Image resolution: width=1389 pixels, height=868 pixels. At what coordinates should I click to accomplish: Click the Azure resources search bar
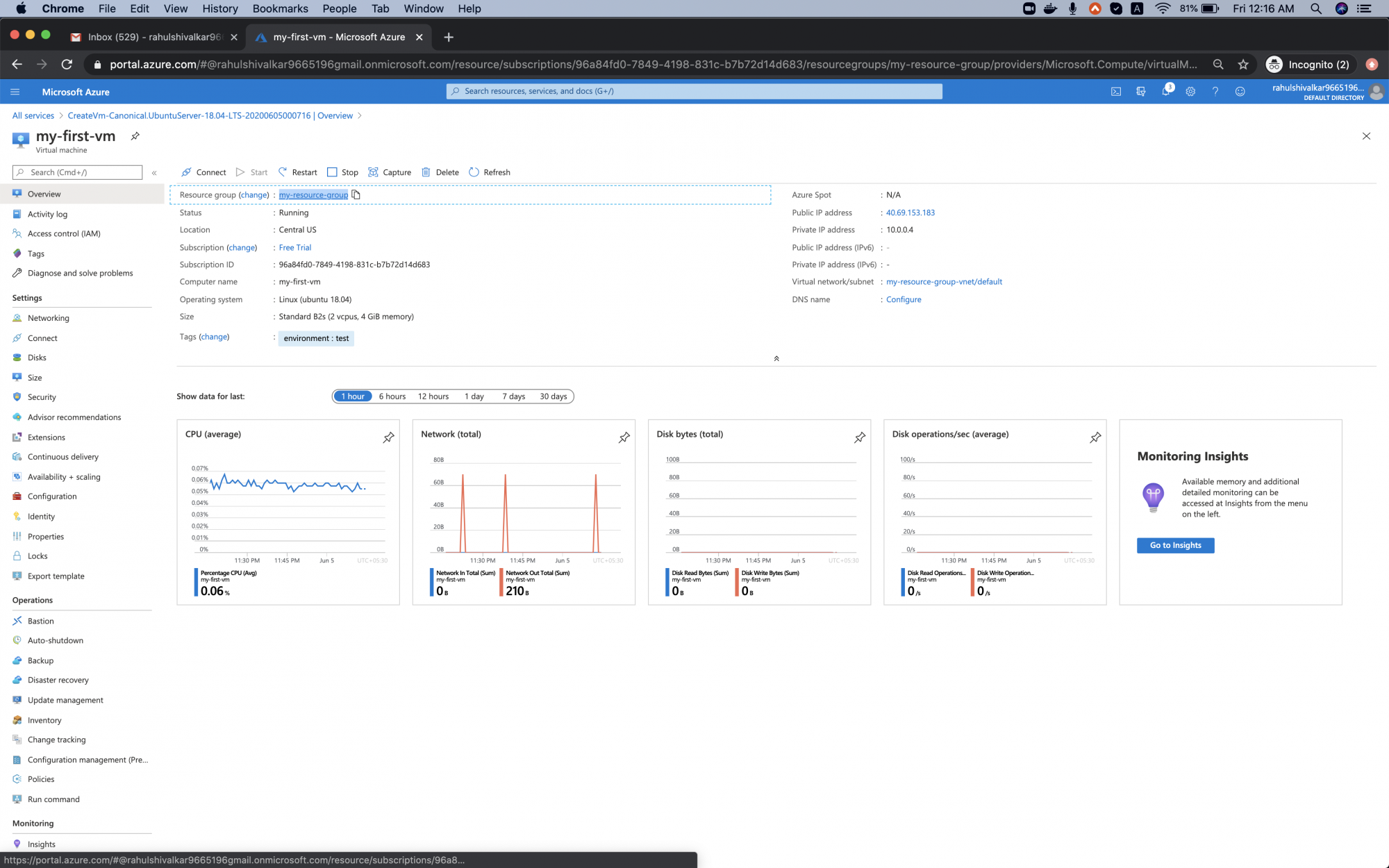pyautogui.click(x=694, y=91)
